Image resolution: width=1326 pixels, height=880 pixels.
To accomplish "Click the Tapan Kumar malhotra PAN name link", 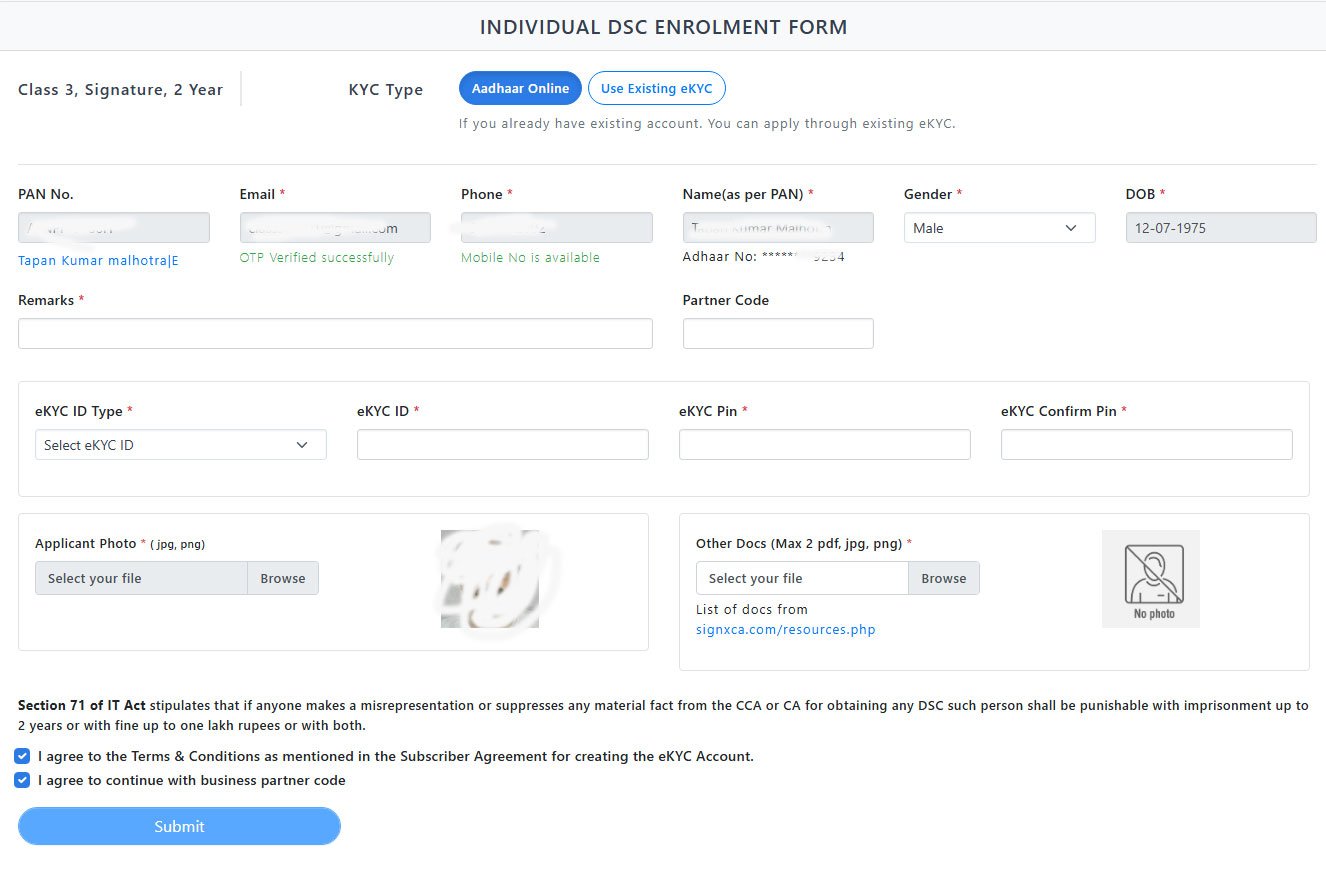I will pos(98,261).
